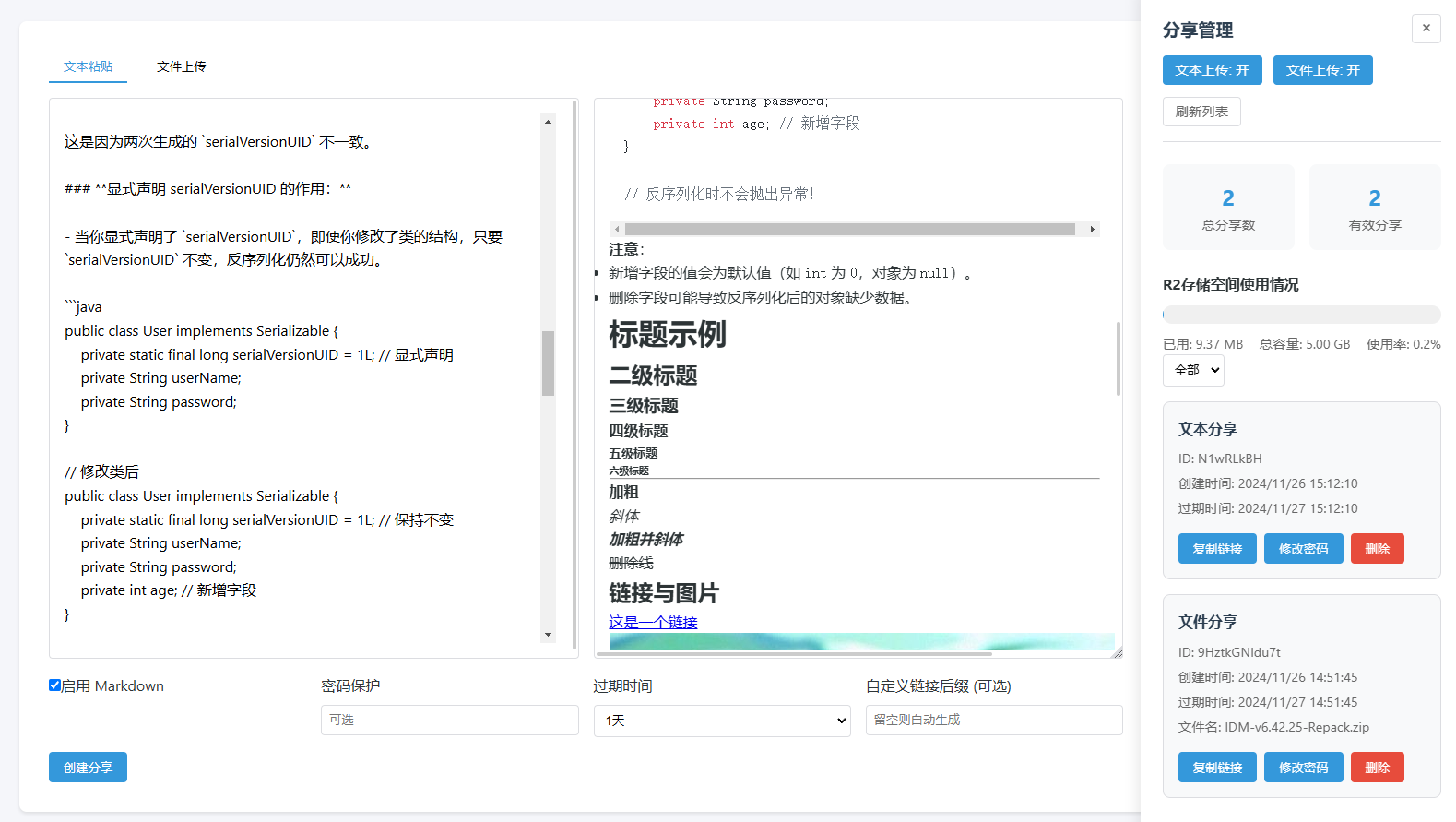Open the 文件上传 tab
The width and height of the screenshot is (1456, 822).
[181, 66]
